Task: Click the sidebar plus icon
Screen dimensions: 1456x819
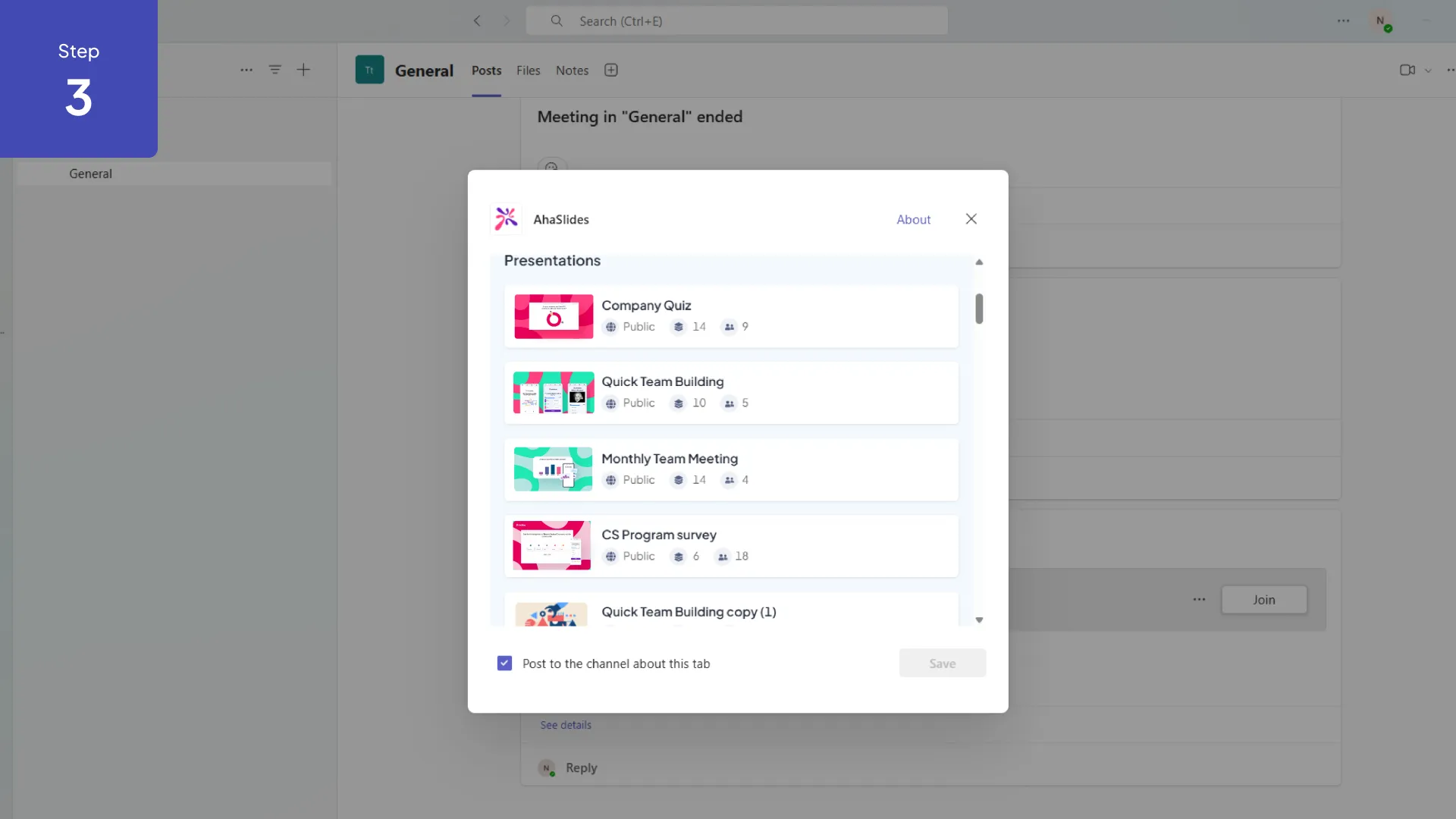Action: (x=303, y=70)
